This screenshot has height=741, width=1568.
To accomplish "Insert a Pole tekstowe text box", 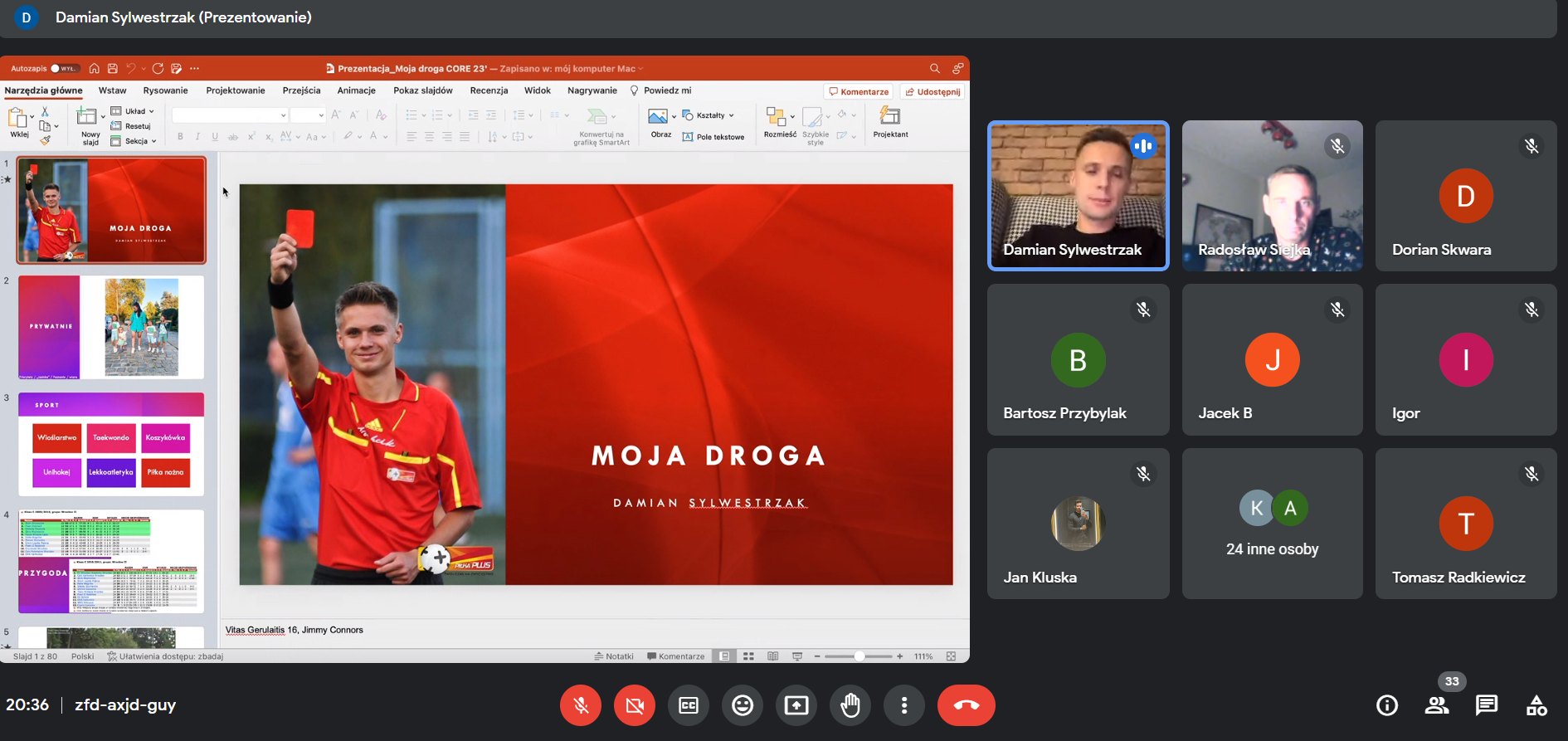I will [713, 137].
